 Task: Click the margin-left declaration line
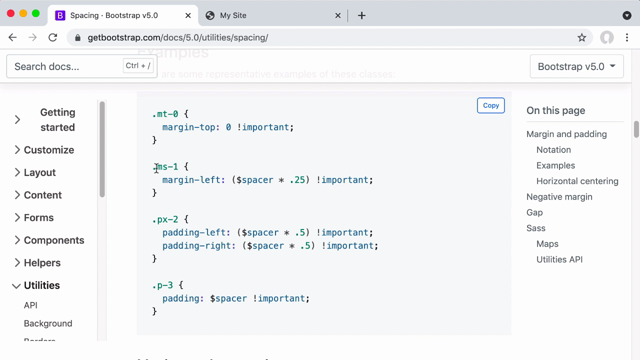(267, 180)
